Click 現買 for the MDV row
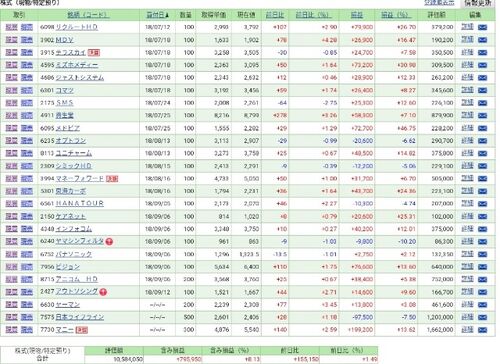 (x=11, y=40)
